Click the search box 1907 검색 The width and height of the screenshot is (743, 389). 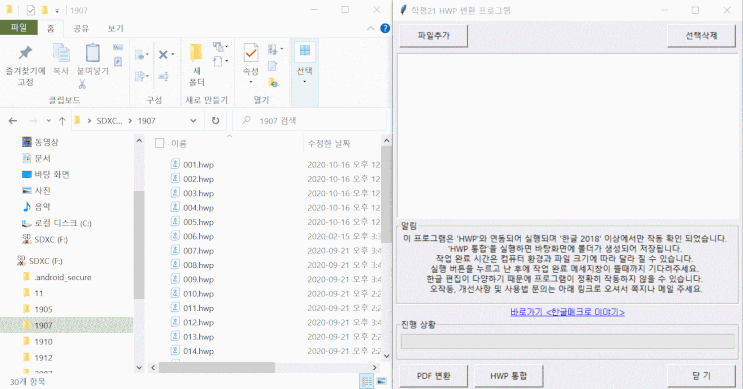(310, 121)
